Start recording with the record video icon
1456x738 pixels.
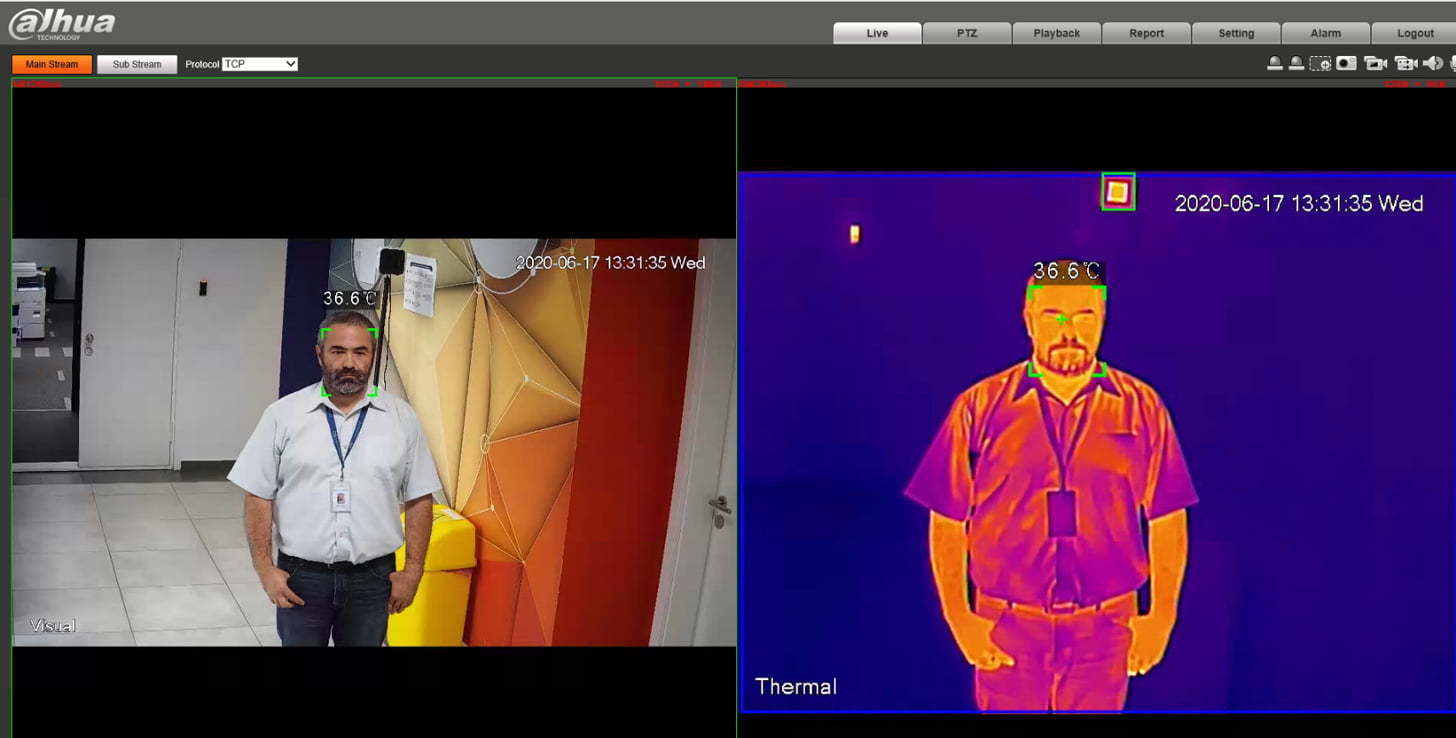point(1406,63)
